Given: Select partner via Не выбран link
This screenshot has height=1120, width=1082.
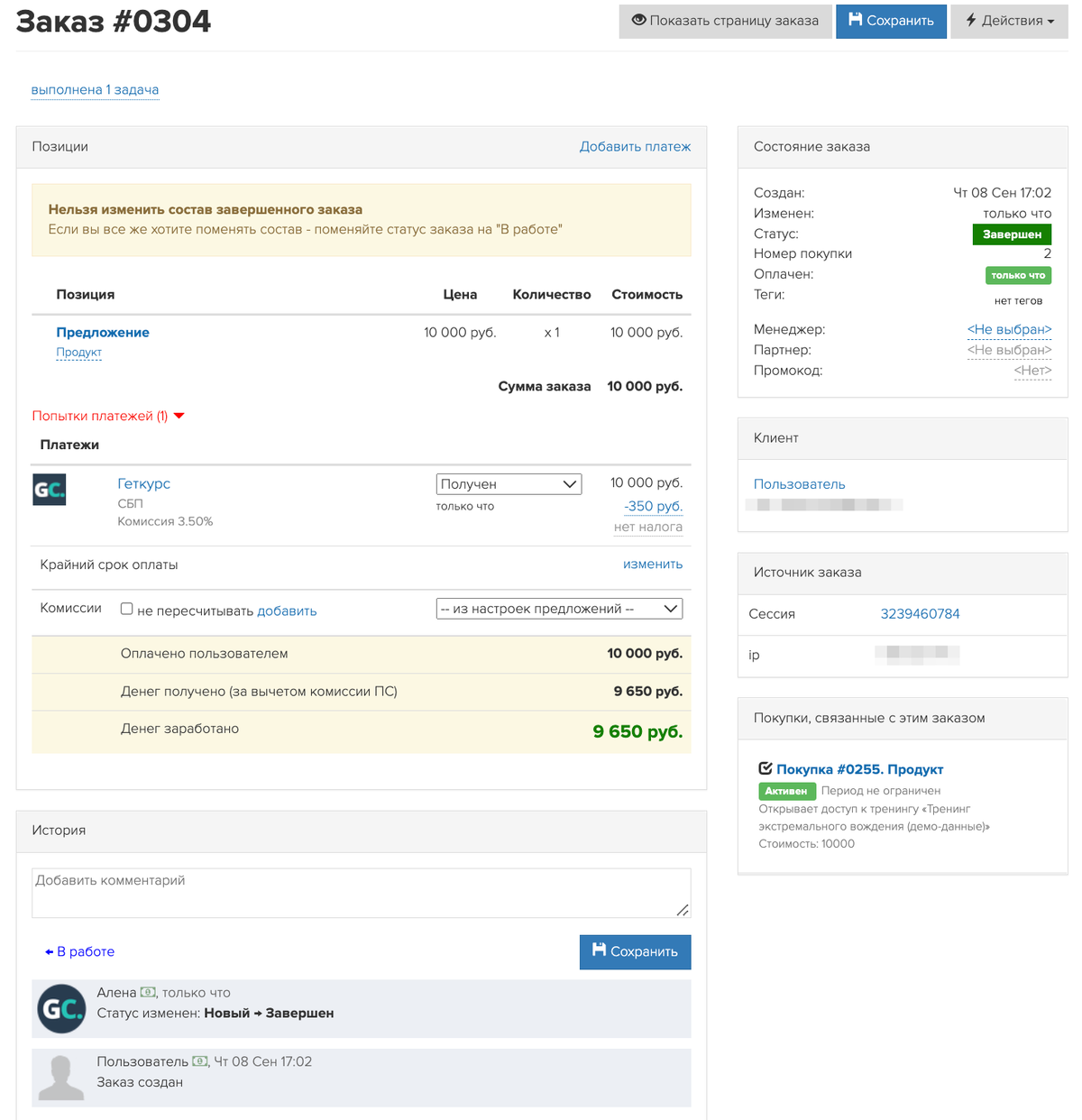Looking at the screenshot, I should tap(1009, 350).
